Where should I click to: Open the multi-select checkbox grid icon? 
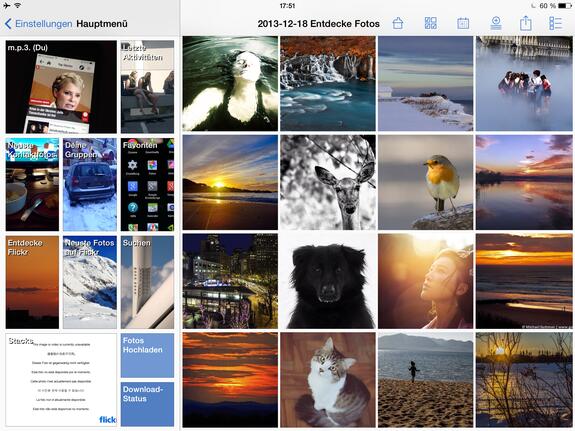(x=431, y=23)
